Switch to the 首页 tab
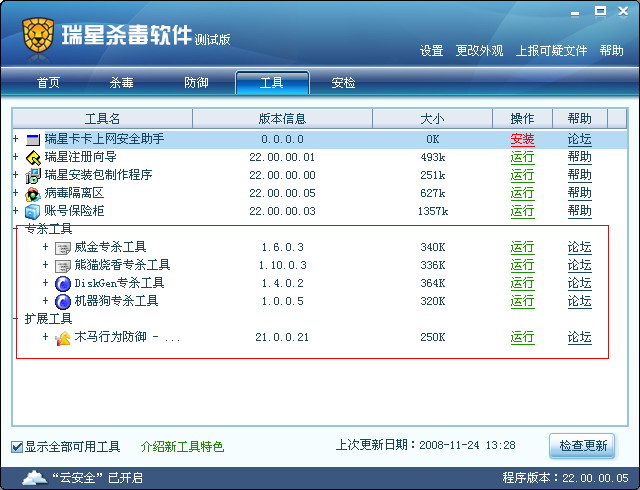640x490 pixels. [x=48, y=83]
